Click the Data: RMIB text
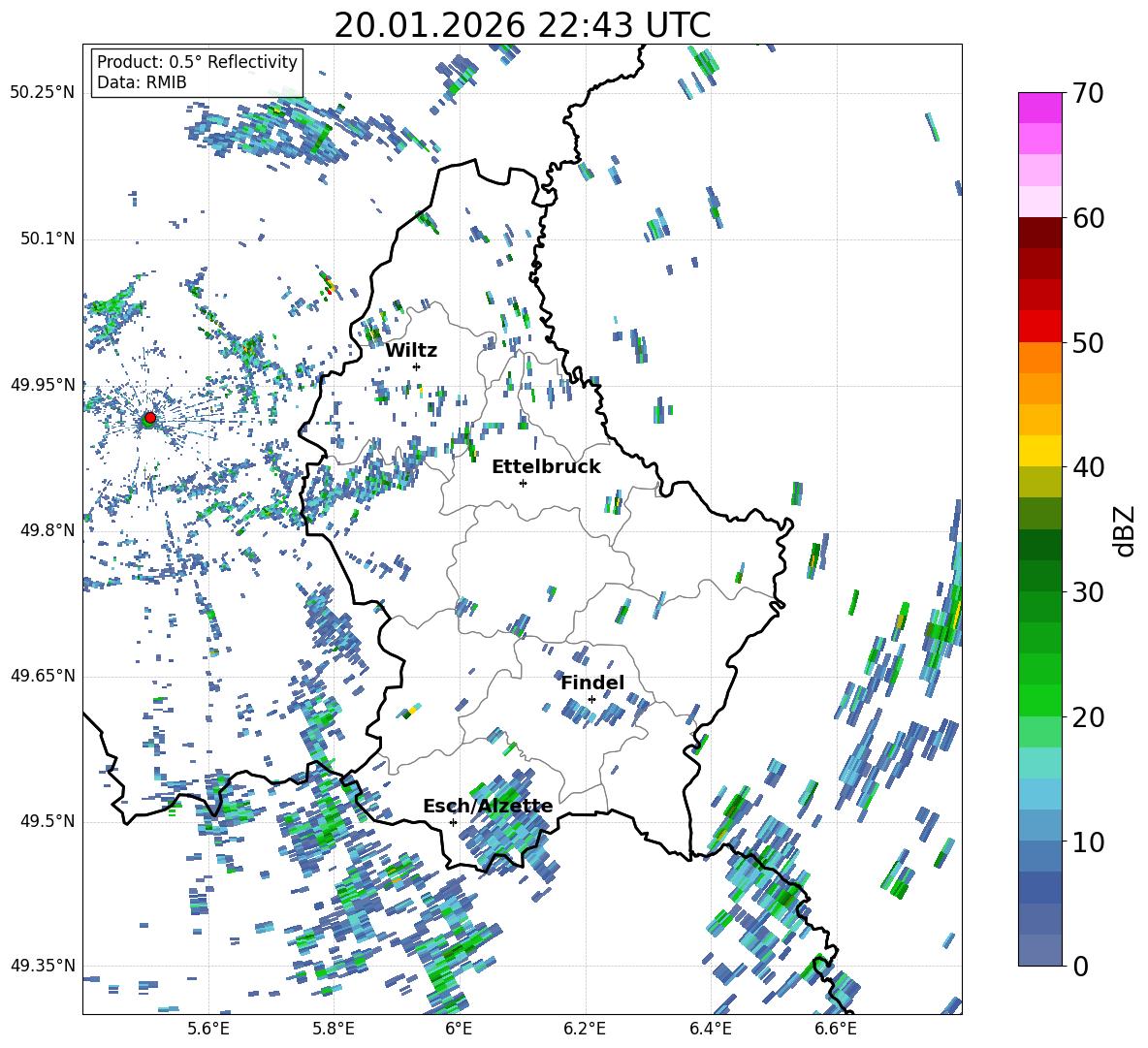The width and height of the screenshot is (1148, 1048). coord(142,82)
